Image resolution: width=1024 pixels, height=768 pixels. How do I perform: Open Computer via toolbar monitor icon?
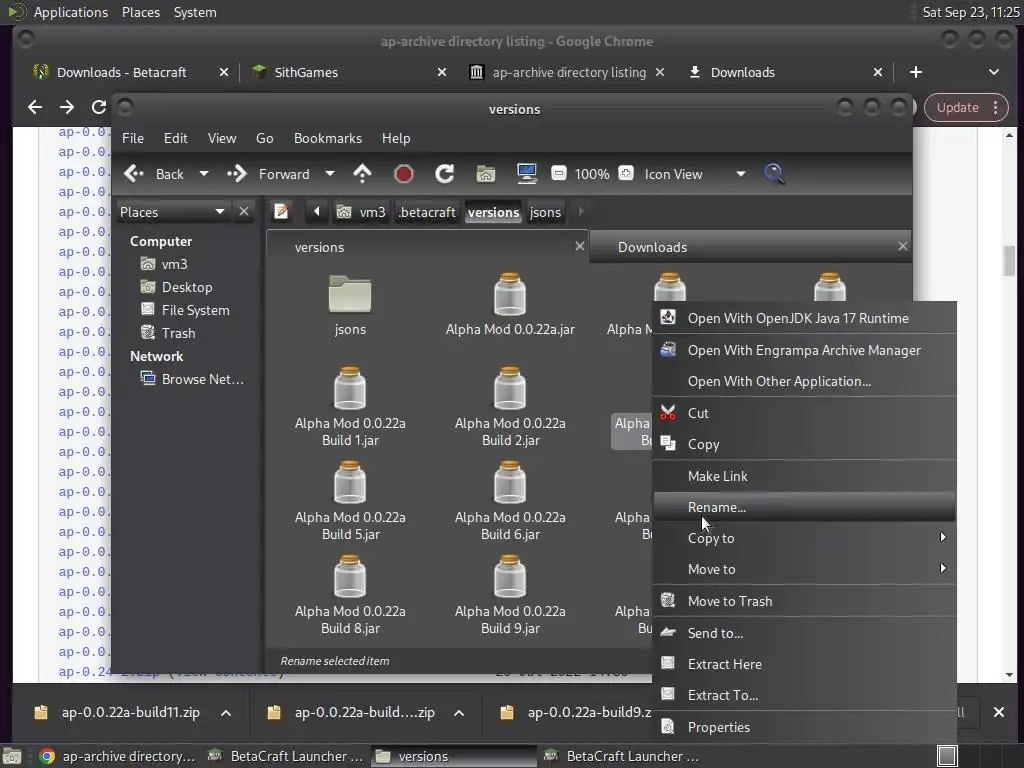click(x=526, y=174)
